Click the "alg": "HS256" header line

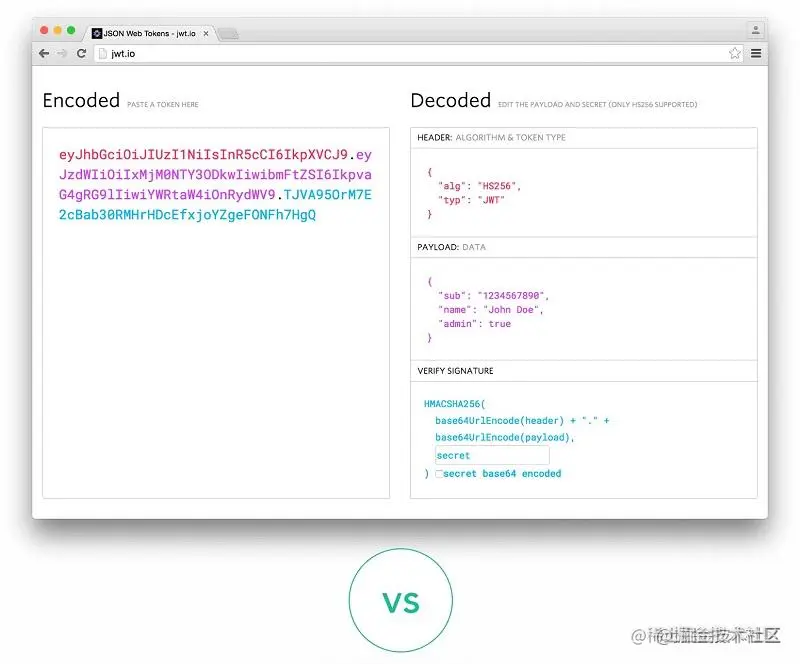click(479, 186)
